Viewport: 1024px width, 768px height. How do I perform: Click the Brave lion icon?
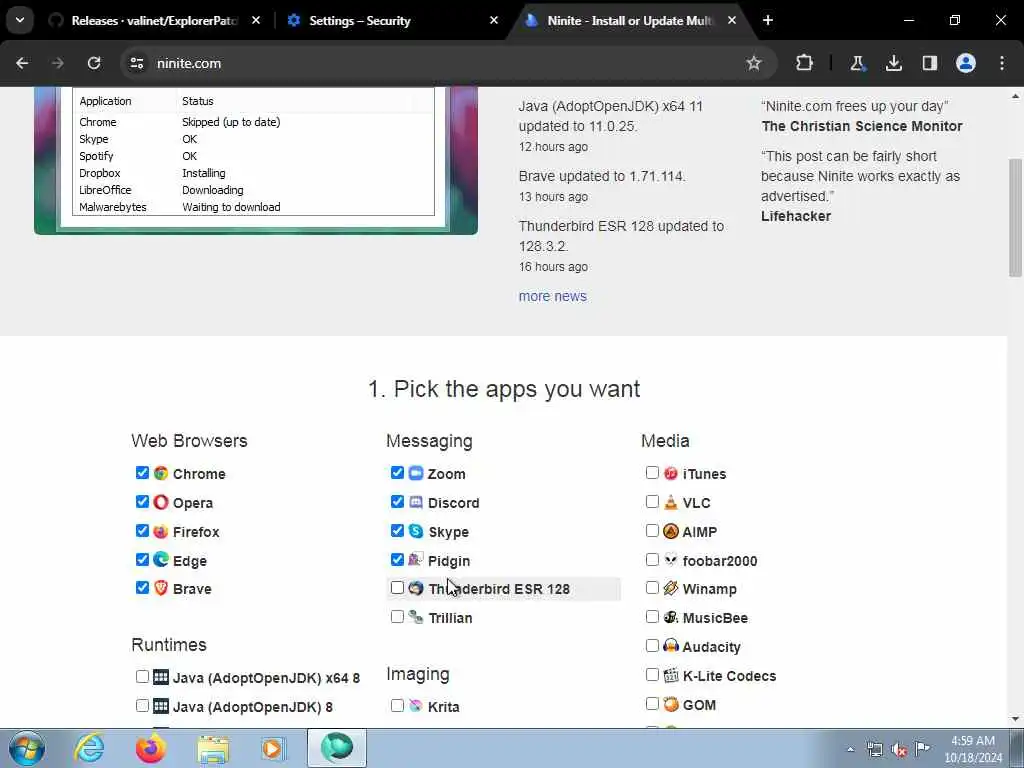(161, 588)
